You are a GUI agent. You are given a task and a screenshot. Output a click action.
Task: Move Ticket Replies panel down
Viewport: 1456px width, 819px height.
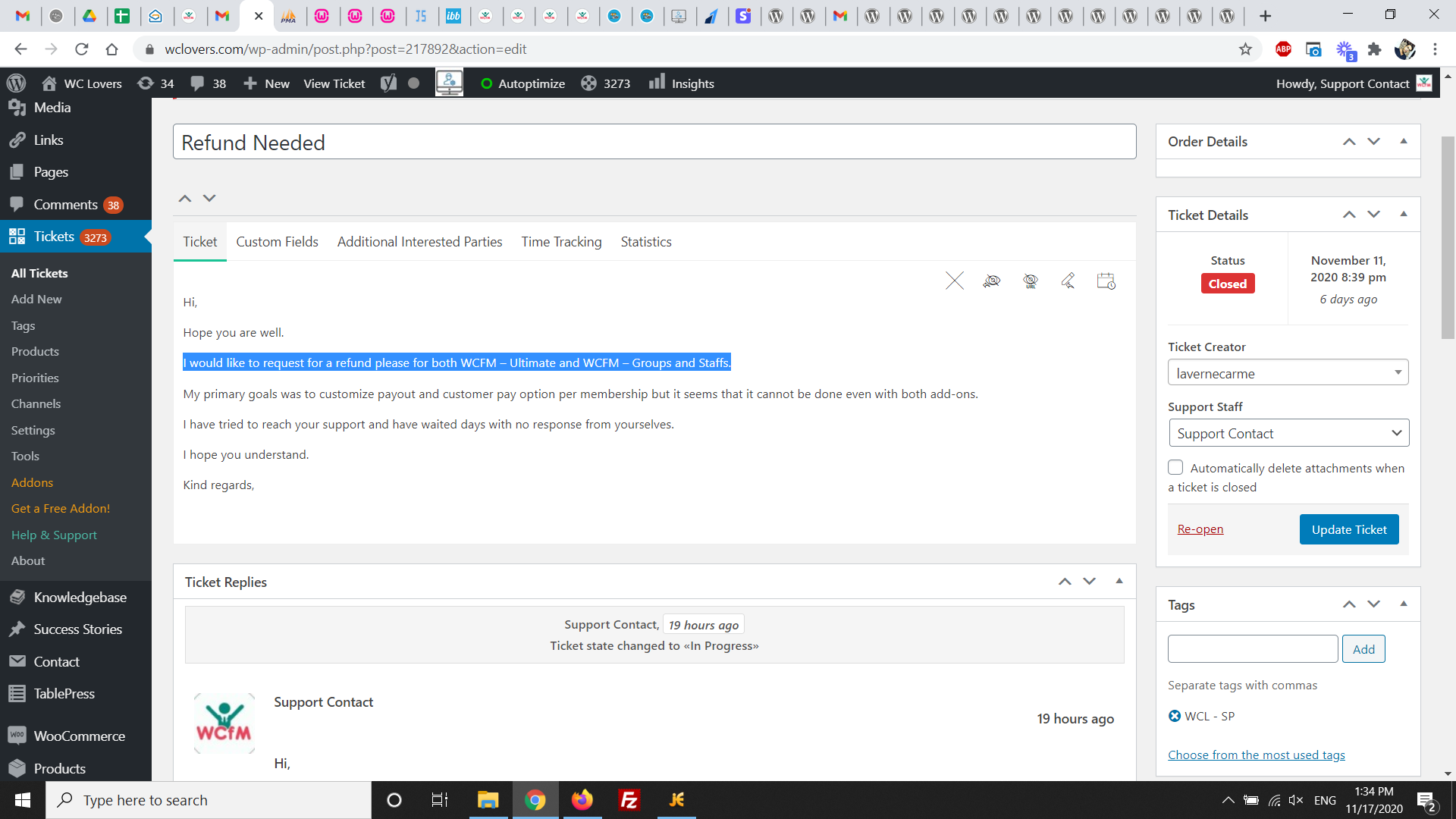[x=1089, y=582]
